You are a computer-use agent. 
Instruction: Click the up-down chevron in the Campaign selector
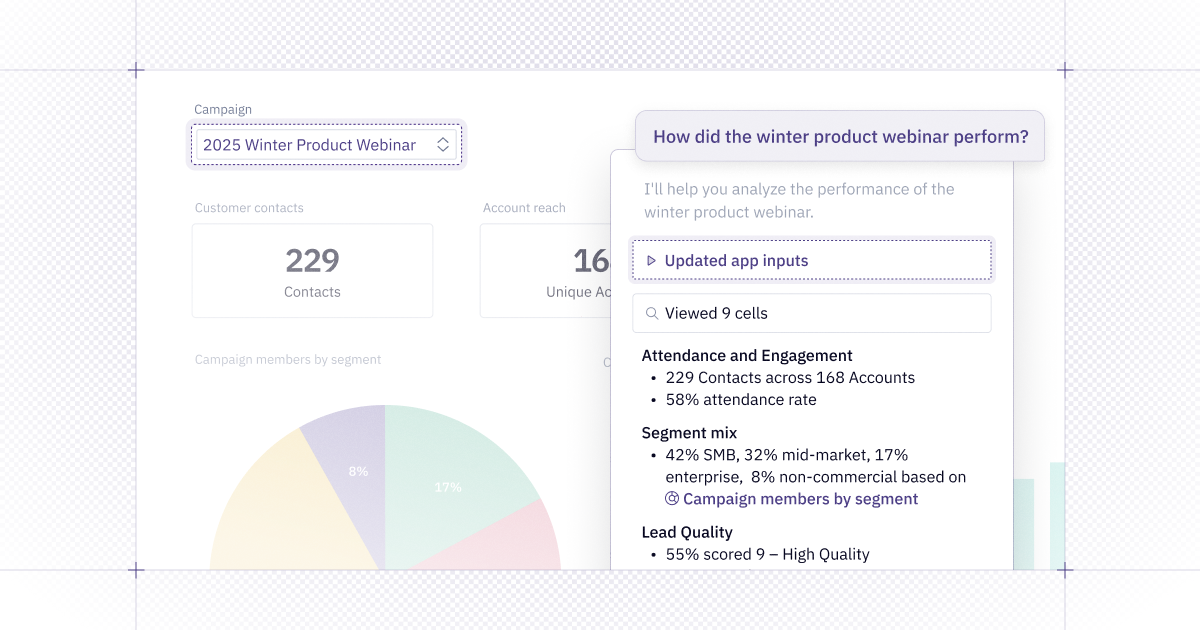coord(443,145)
